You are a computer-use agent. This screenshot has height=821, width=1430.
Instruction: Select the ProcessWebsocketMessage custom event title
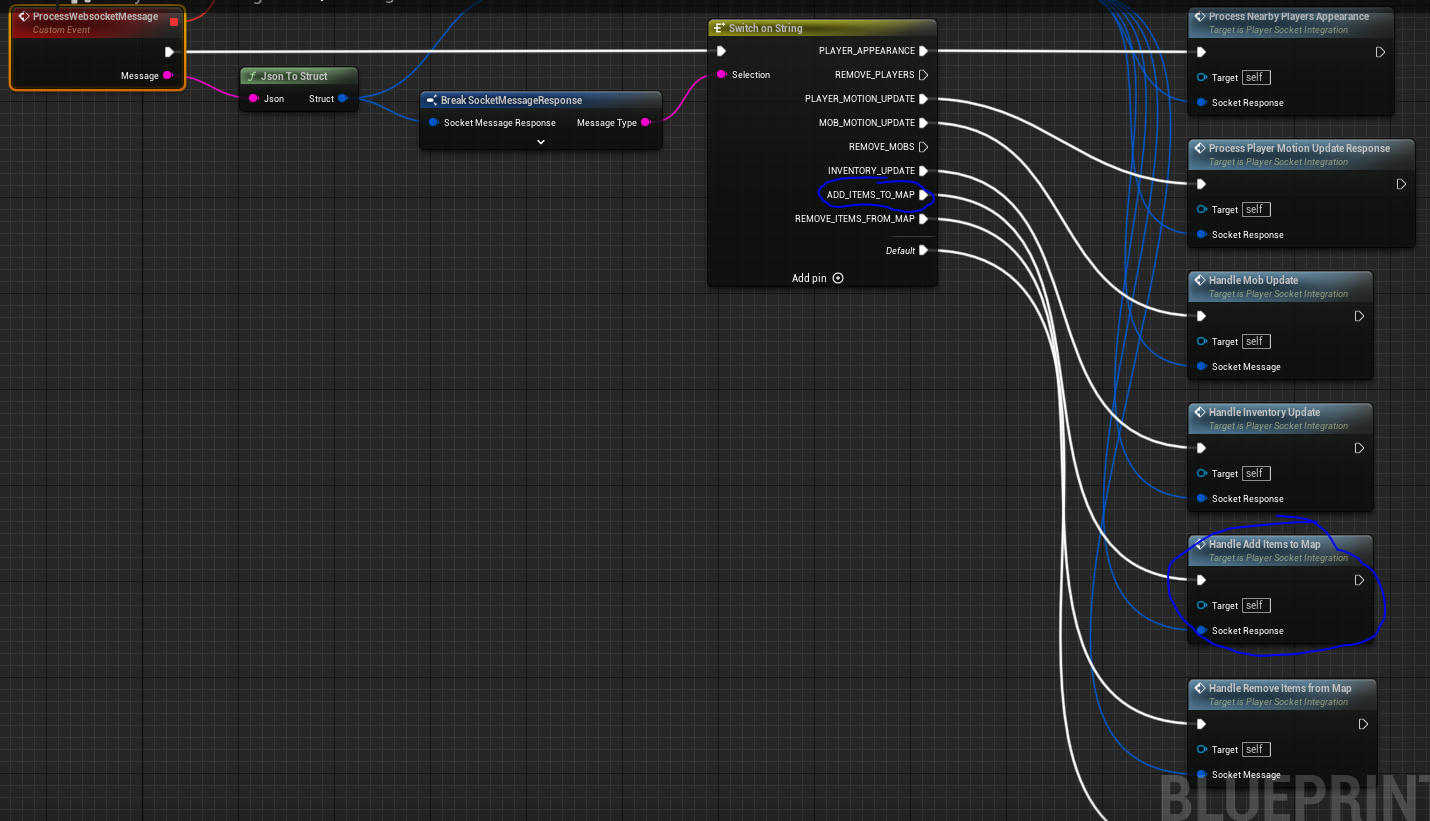click(x=95, y=17)
